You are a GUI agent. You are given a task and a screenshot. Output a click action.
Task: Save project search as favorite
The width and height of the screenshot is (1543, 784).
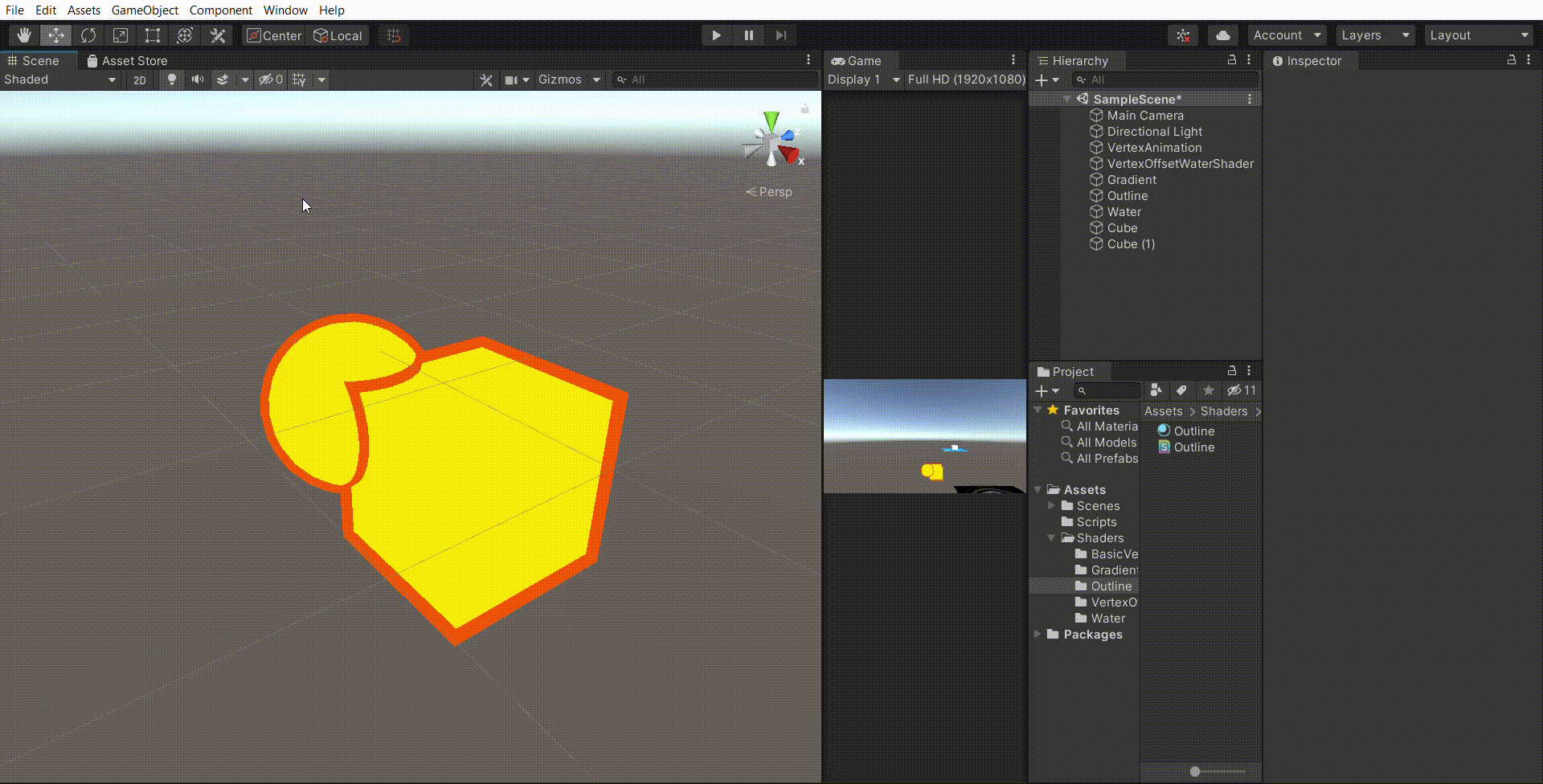(x=1208, y=390)
